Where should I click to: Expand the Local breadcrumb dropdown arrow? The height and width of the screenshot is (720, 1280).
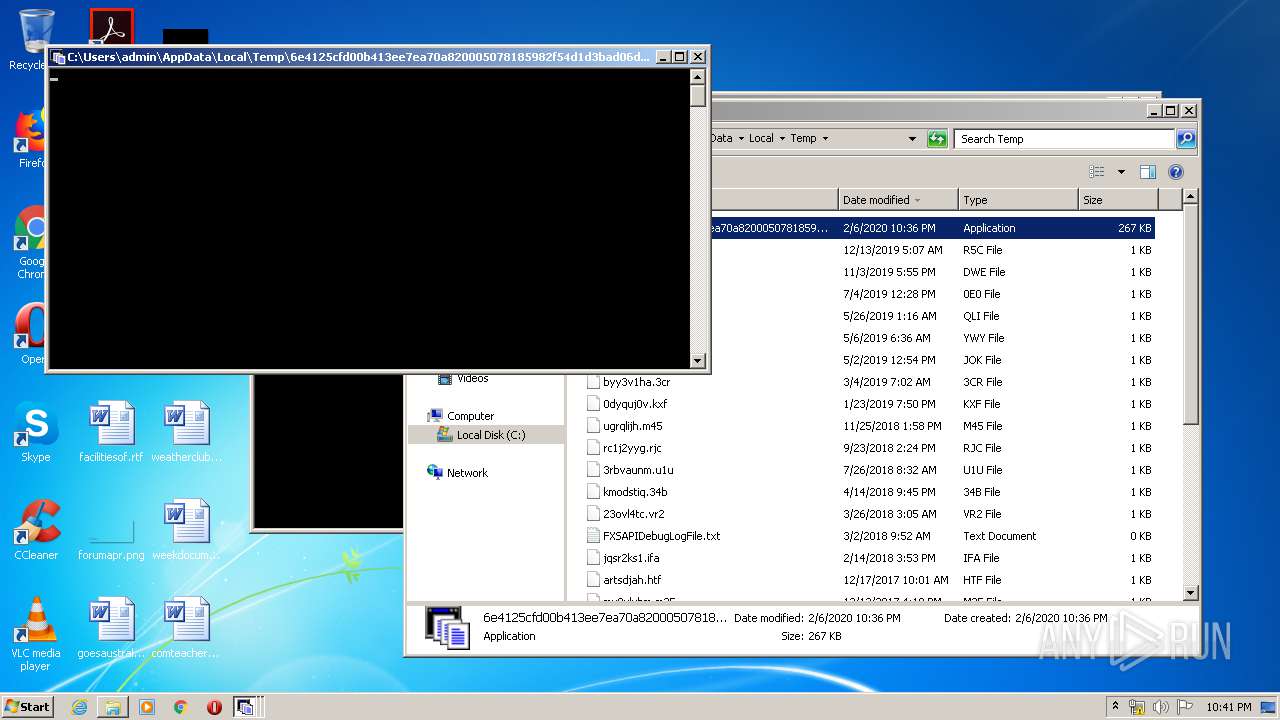[x=782, y=139]
